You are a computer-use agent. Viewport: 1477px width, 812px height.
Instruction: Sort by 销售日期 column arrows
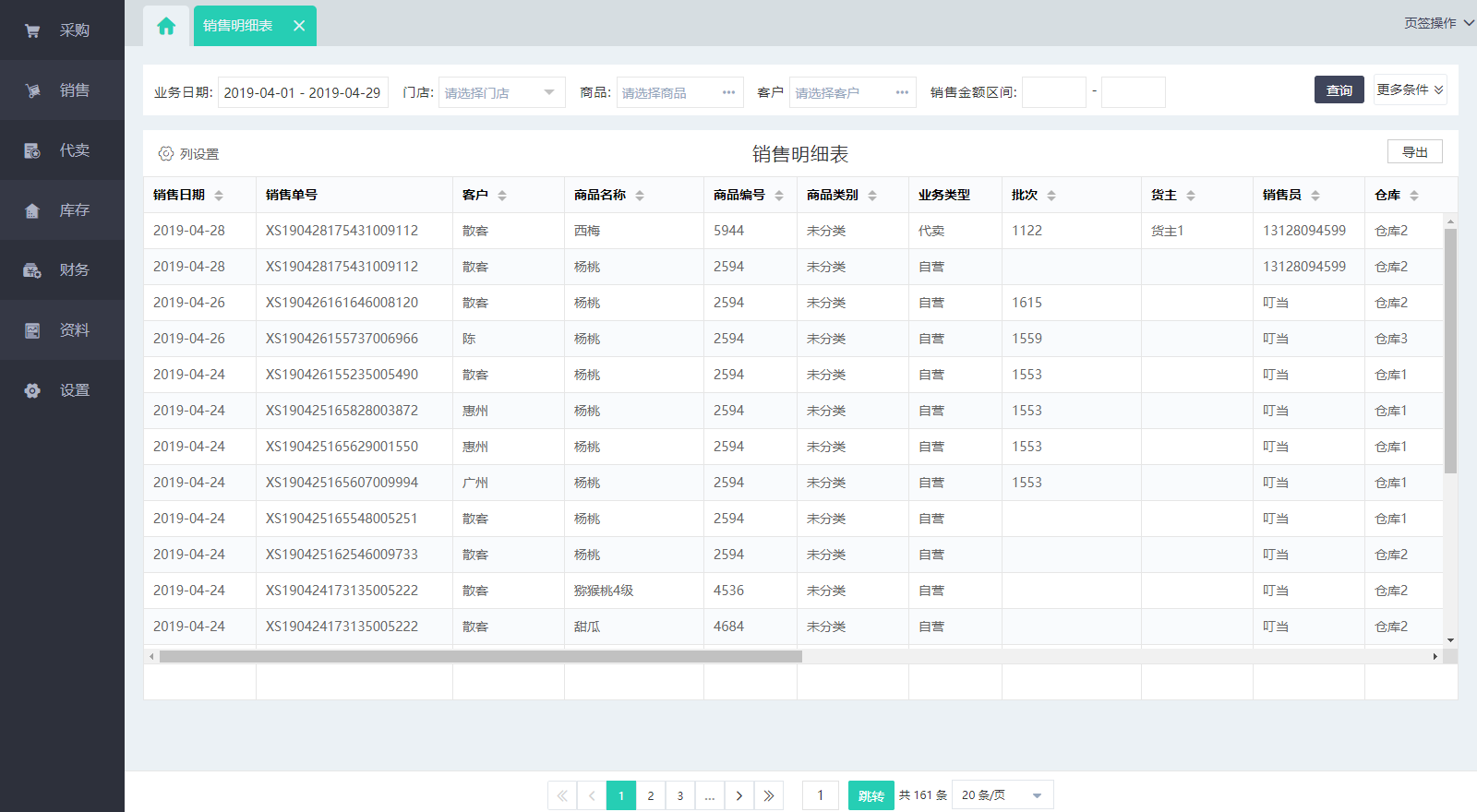(219, 196)
